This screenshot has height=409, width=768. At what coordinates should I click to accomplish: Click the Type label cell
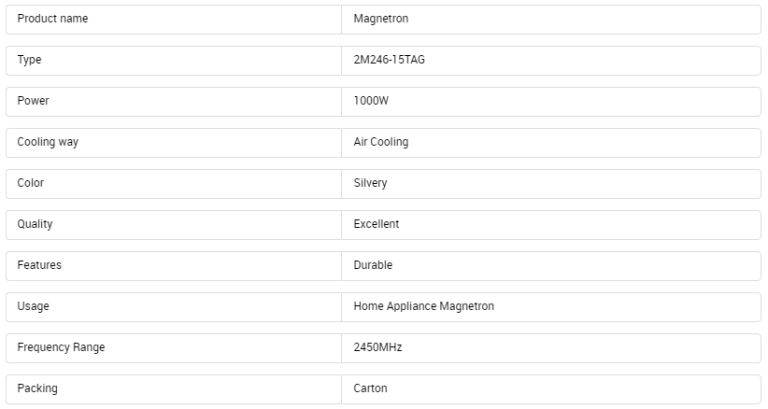coord(174,61)
